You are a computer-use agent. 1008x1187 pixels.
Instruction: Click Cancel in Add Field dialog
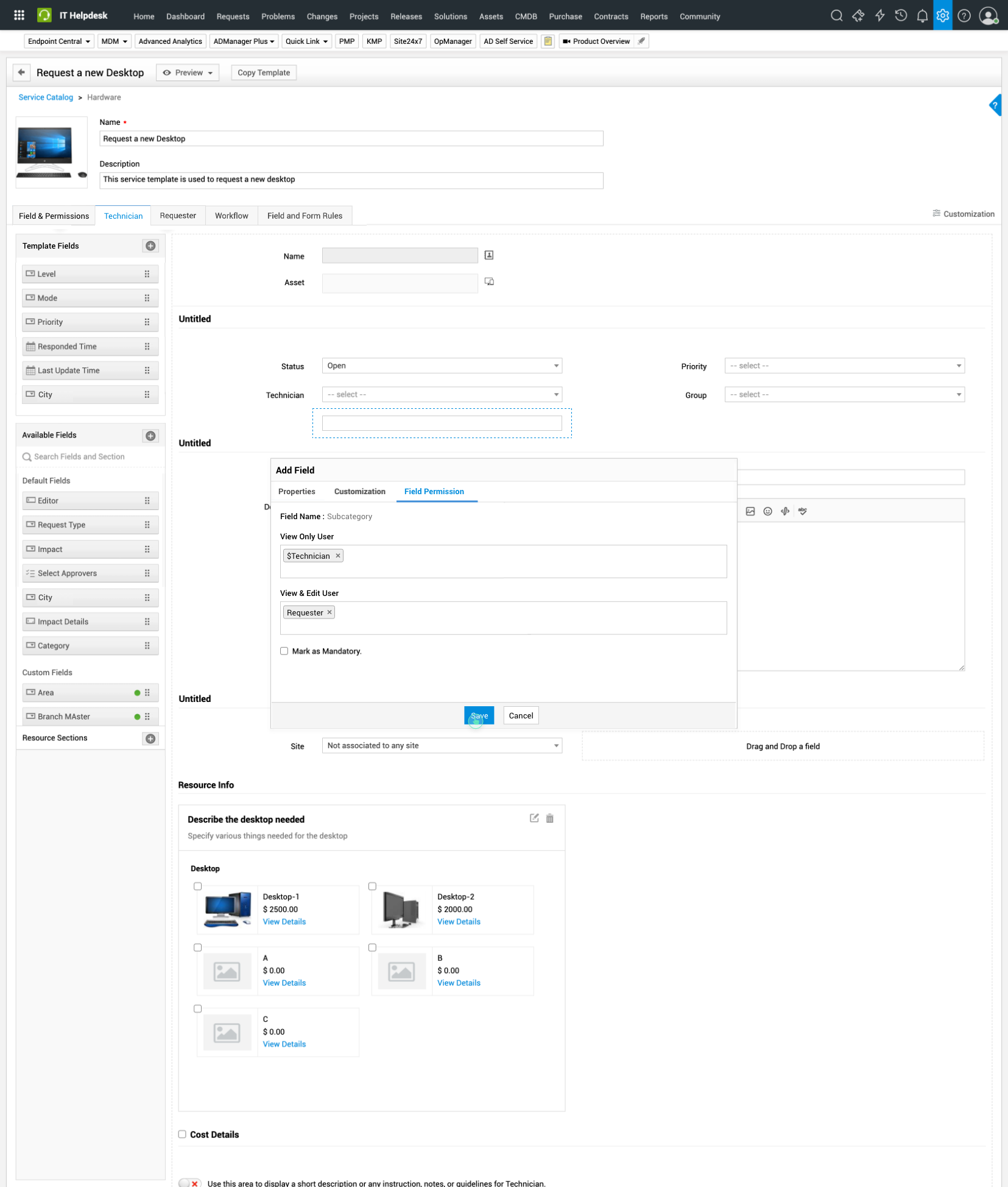coord(521,715)
